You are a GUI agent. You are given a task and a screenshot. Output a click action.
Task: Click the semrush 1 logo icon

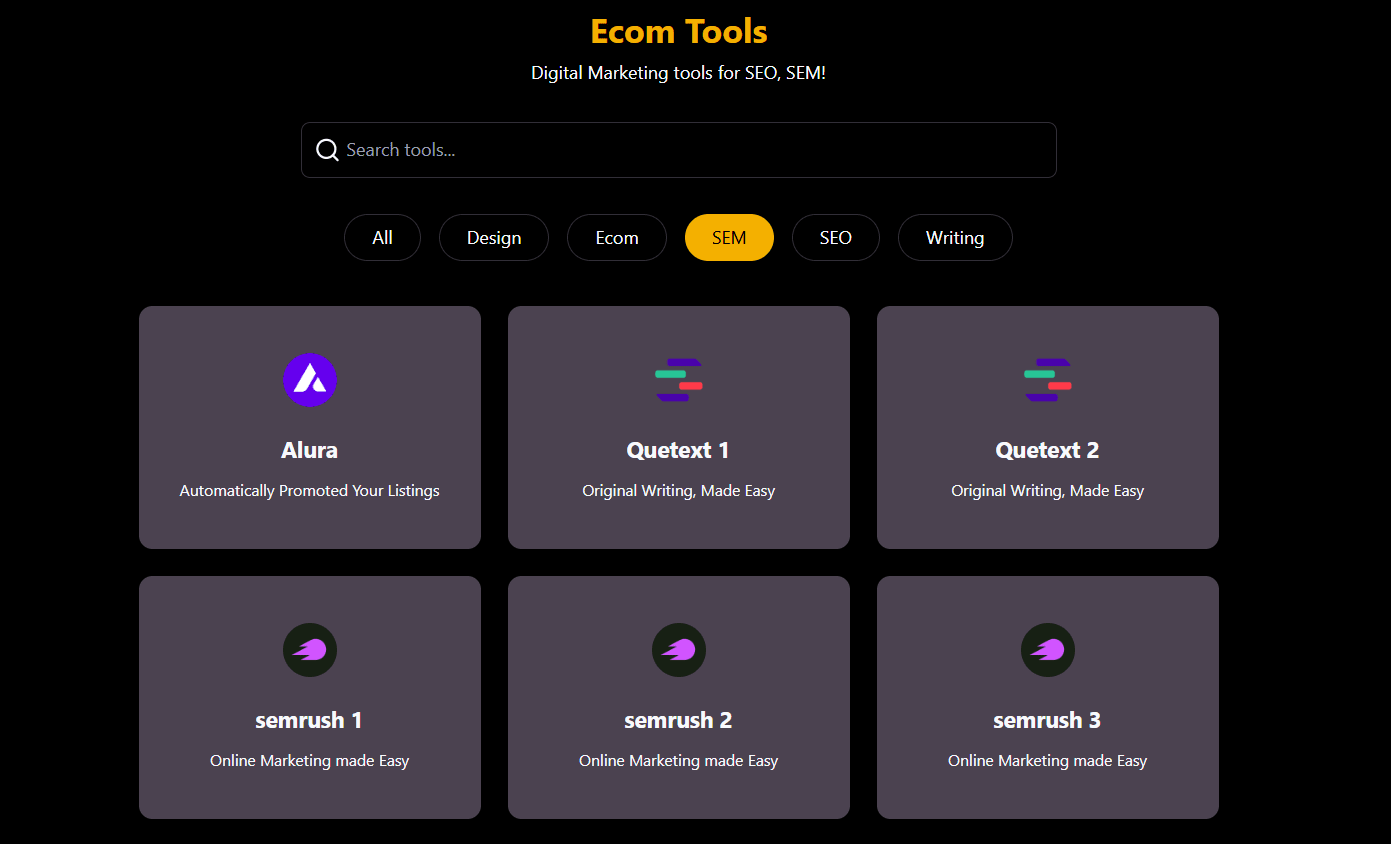coord(310,650)
